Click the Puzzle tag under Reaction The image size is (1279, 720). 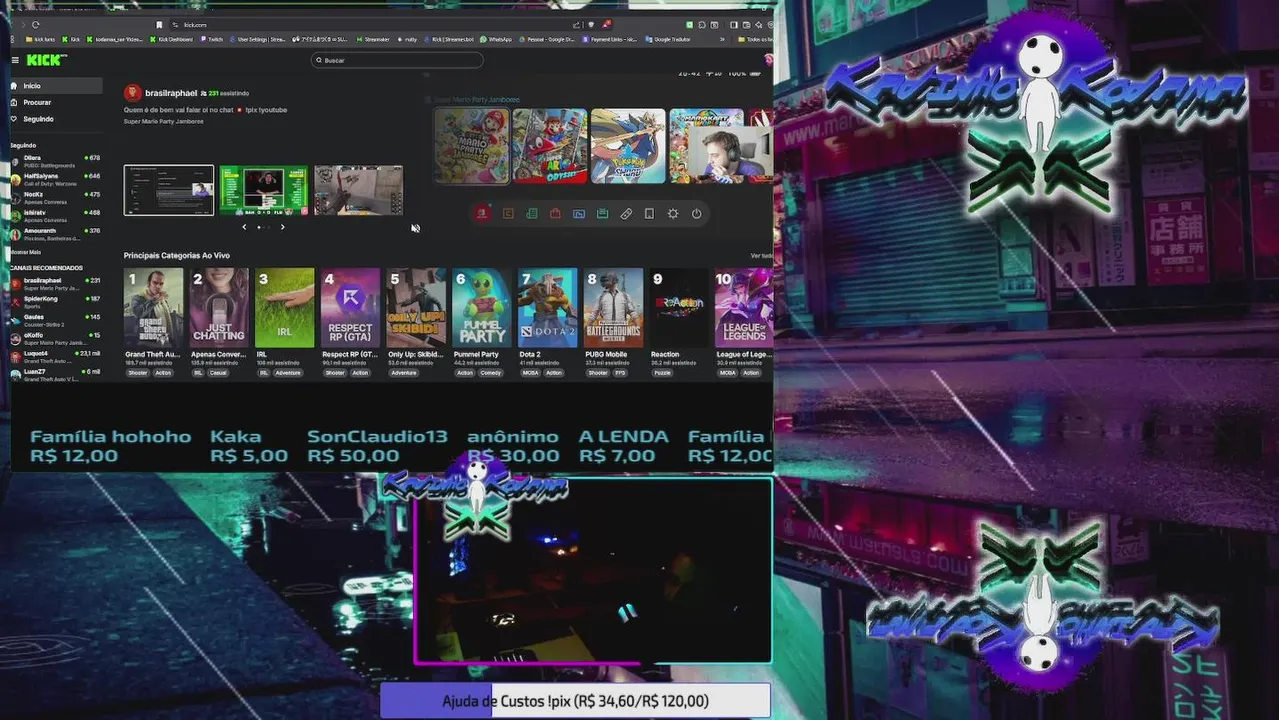pos(662,373)
